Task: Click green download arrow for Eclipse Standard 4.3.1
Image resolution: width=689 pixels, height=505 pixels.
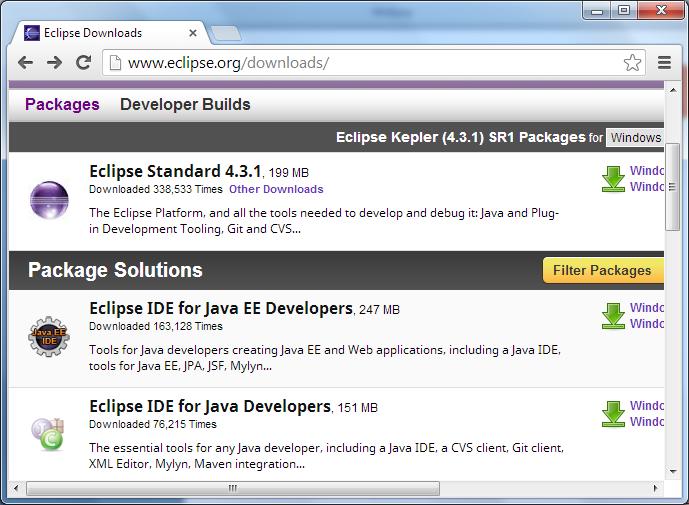Action: 613,179
